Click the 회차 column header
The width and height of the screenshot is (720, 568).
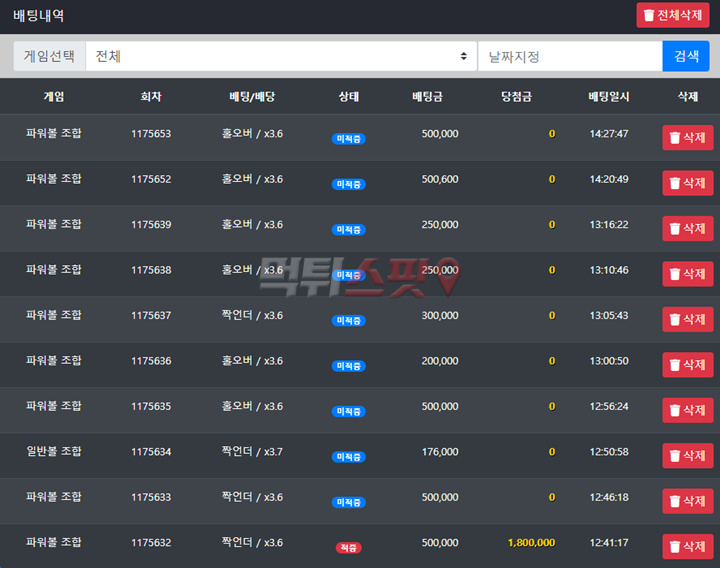coord(151,96)
